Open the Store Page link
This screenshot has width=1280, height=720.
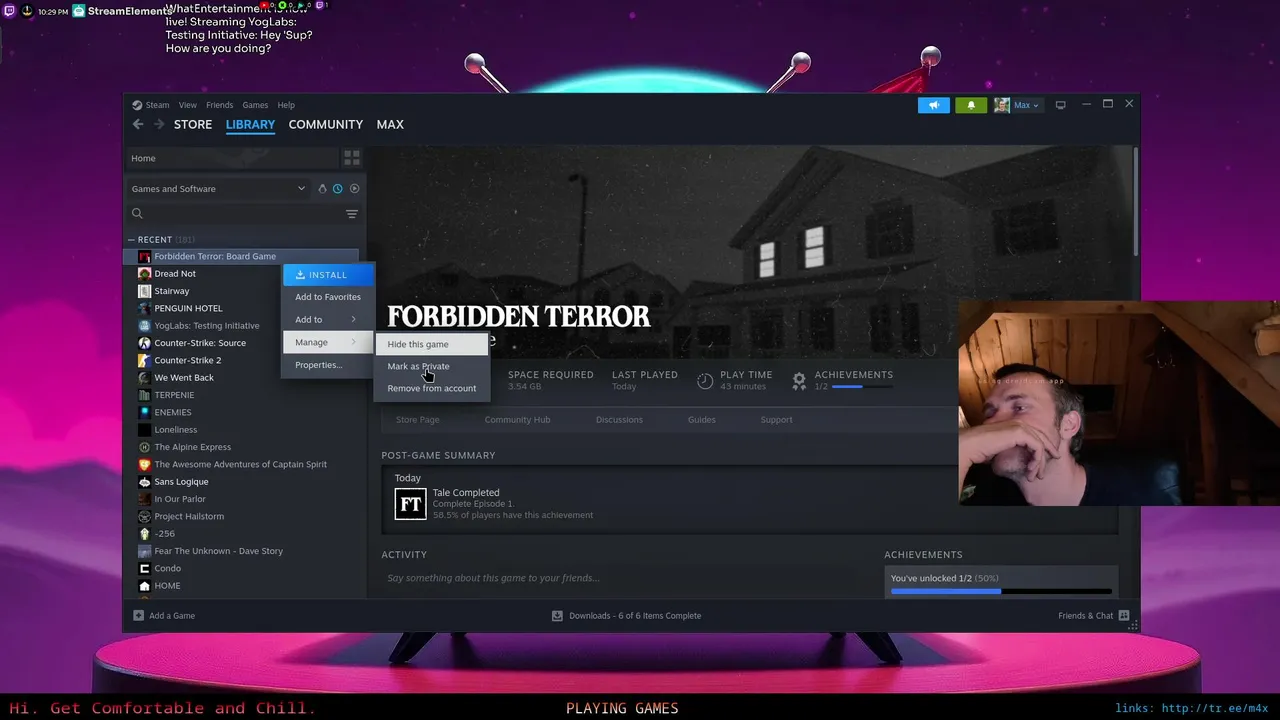417,420
